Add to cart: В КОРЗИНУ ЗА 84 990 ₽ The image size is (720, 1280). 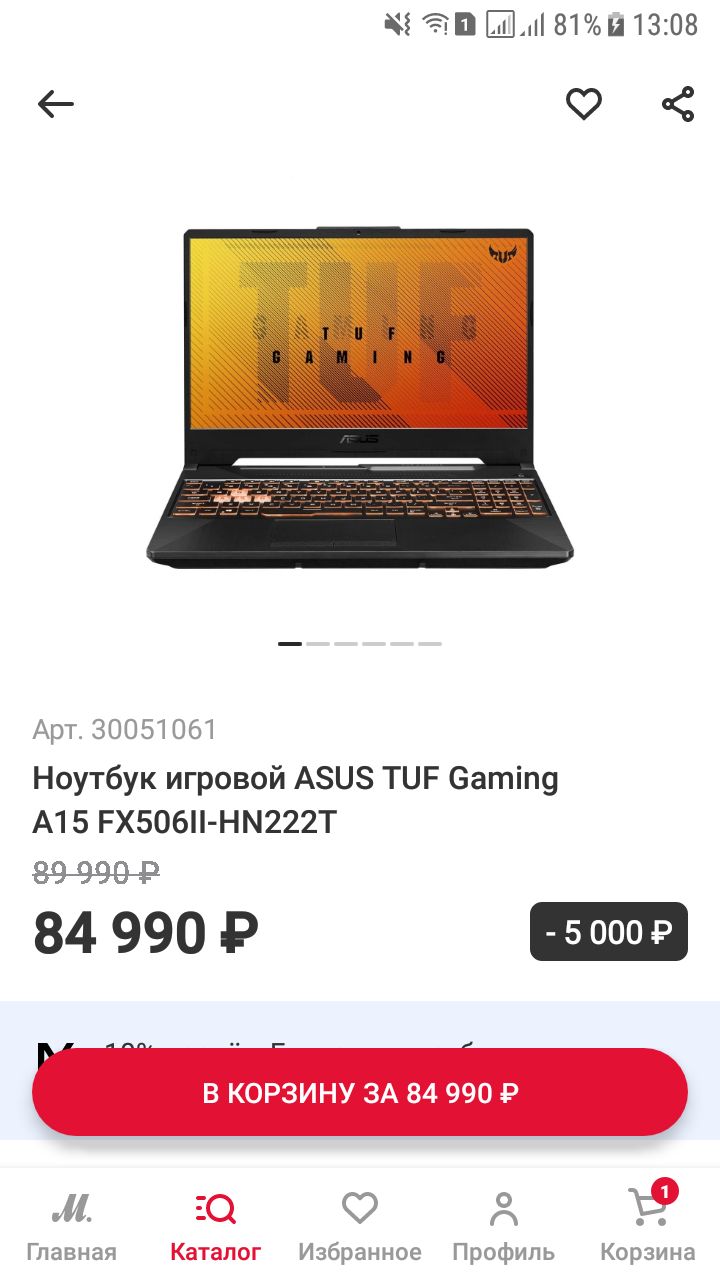(360, 1092)
